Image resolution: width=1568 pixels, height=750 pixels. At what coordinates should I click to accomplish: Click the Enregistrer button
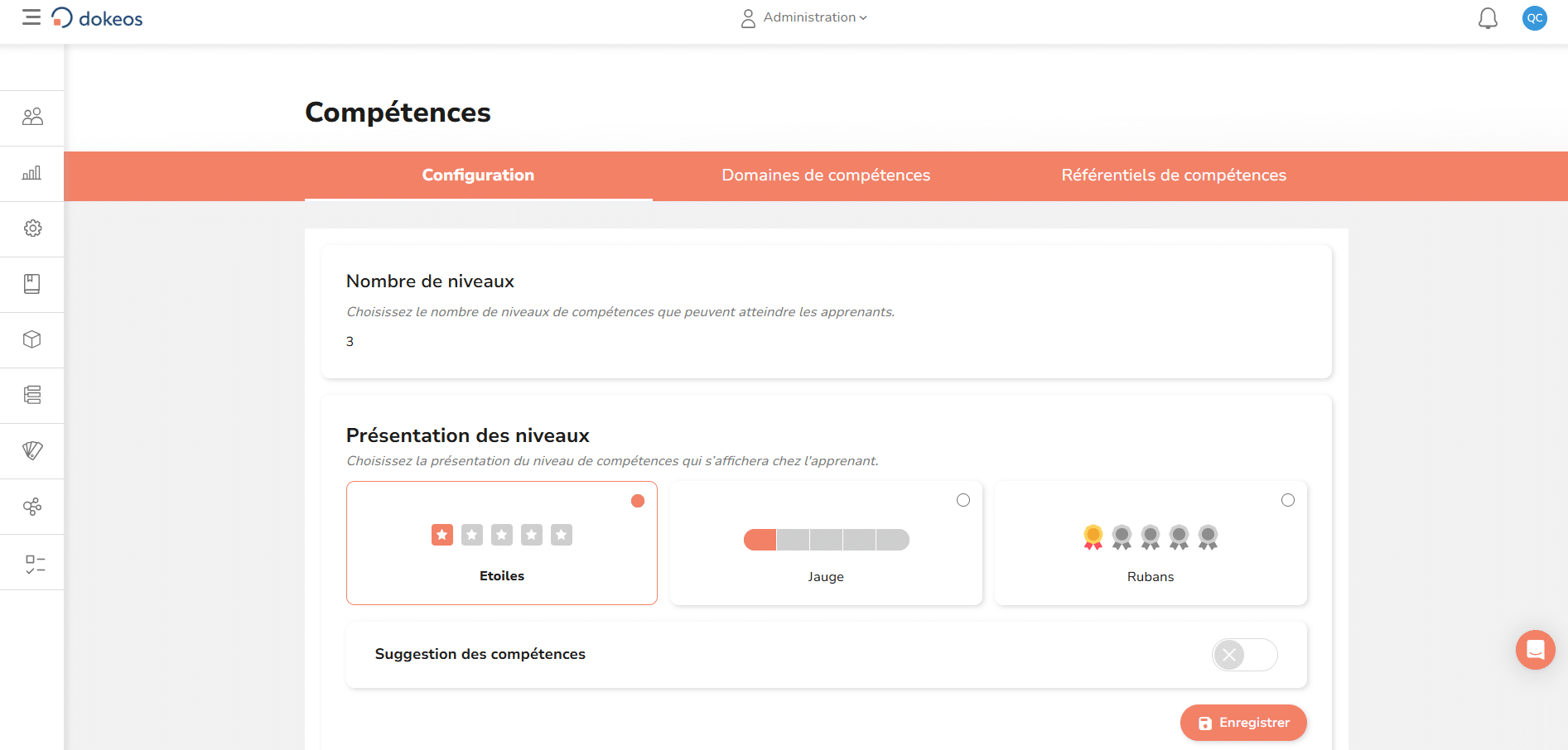coord(1243,723)
